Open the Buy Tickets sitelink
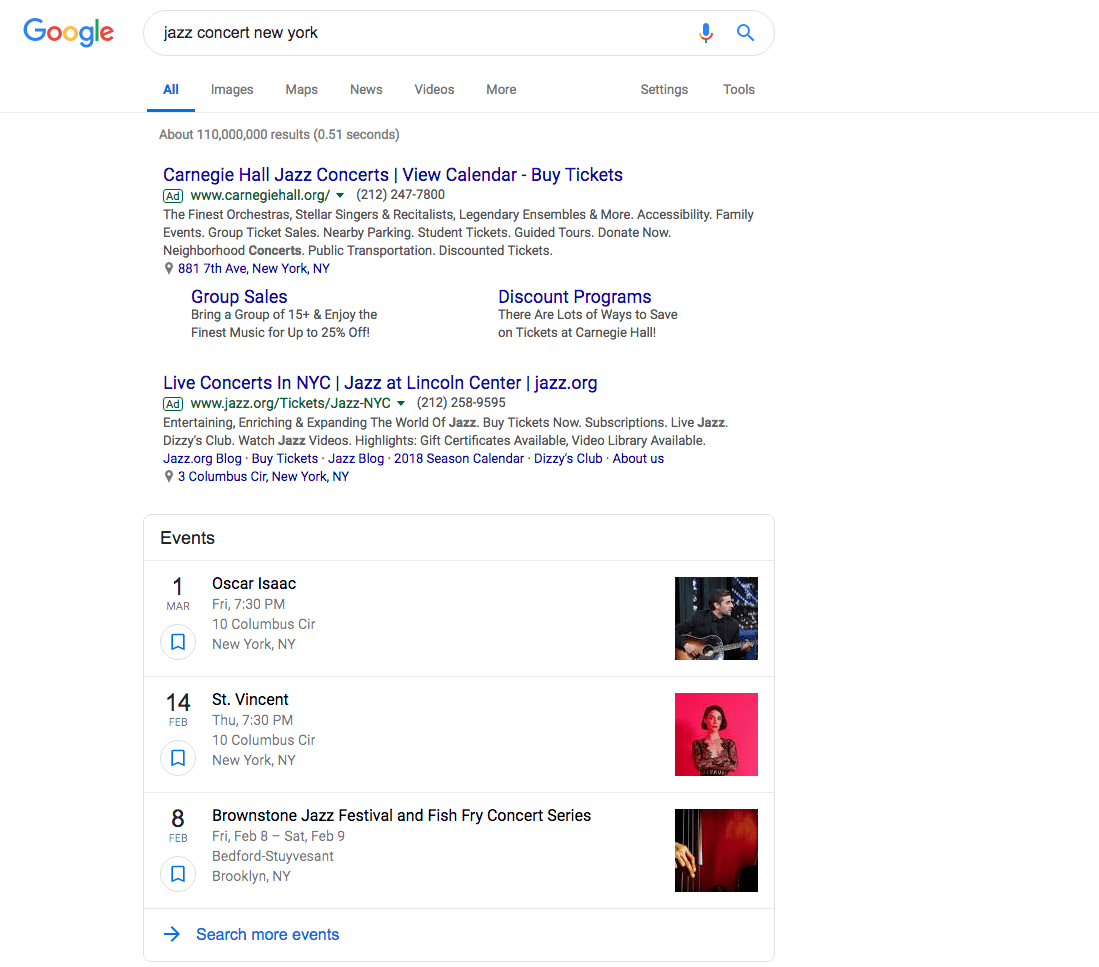This screenshot has height=967, width=1099. tap(285, 458)
